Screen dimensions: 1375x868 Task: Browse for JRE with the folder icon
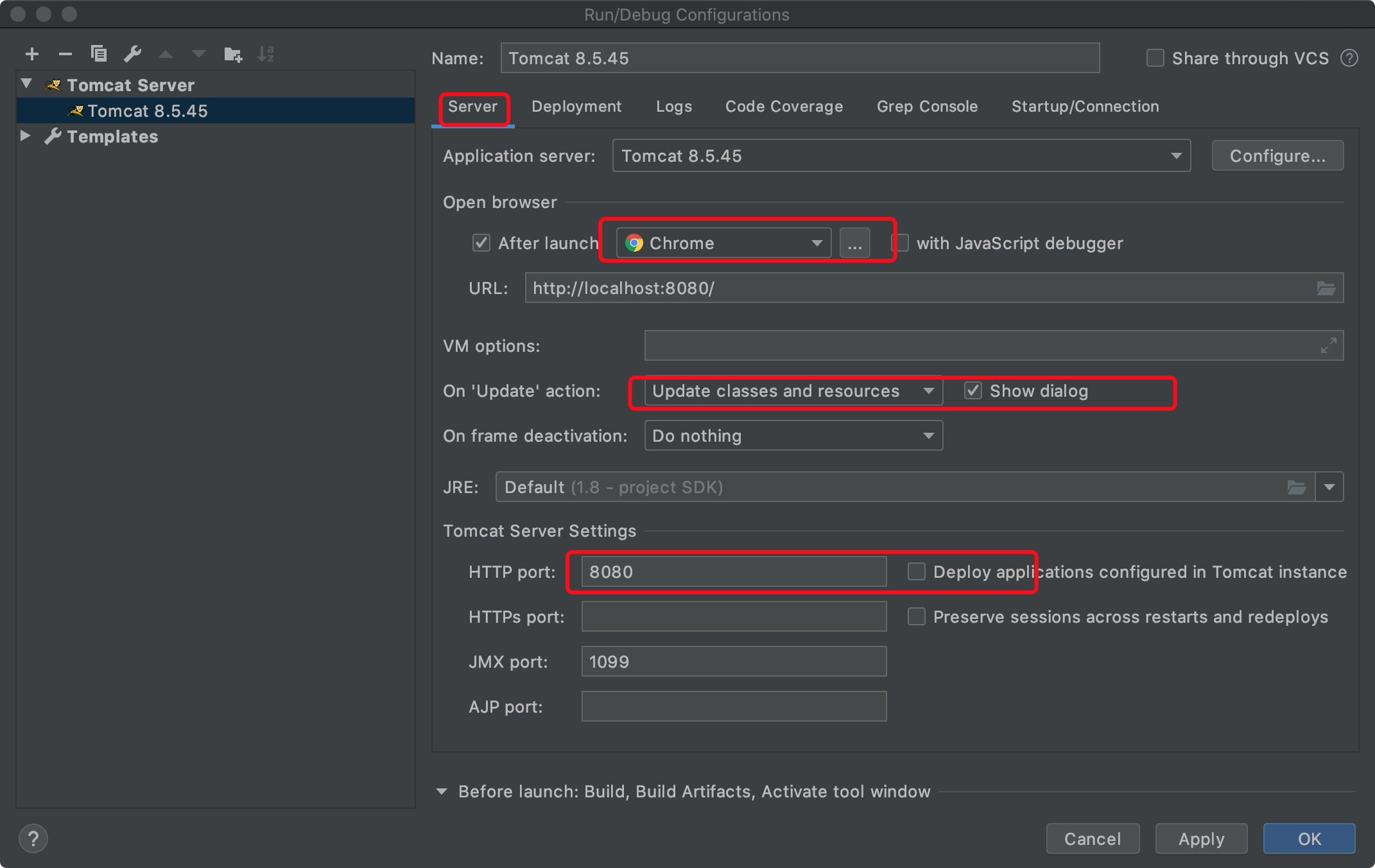[1297, 487]
